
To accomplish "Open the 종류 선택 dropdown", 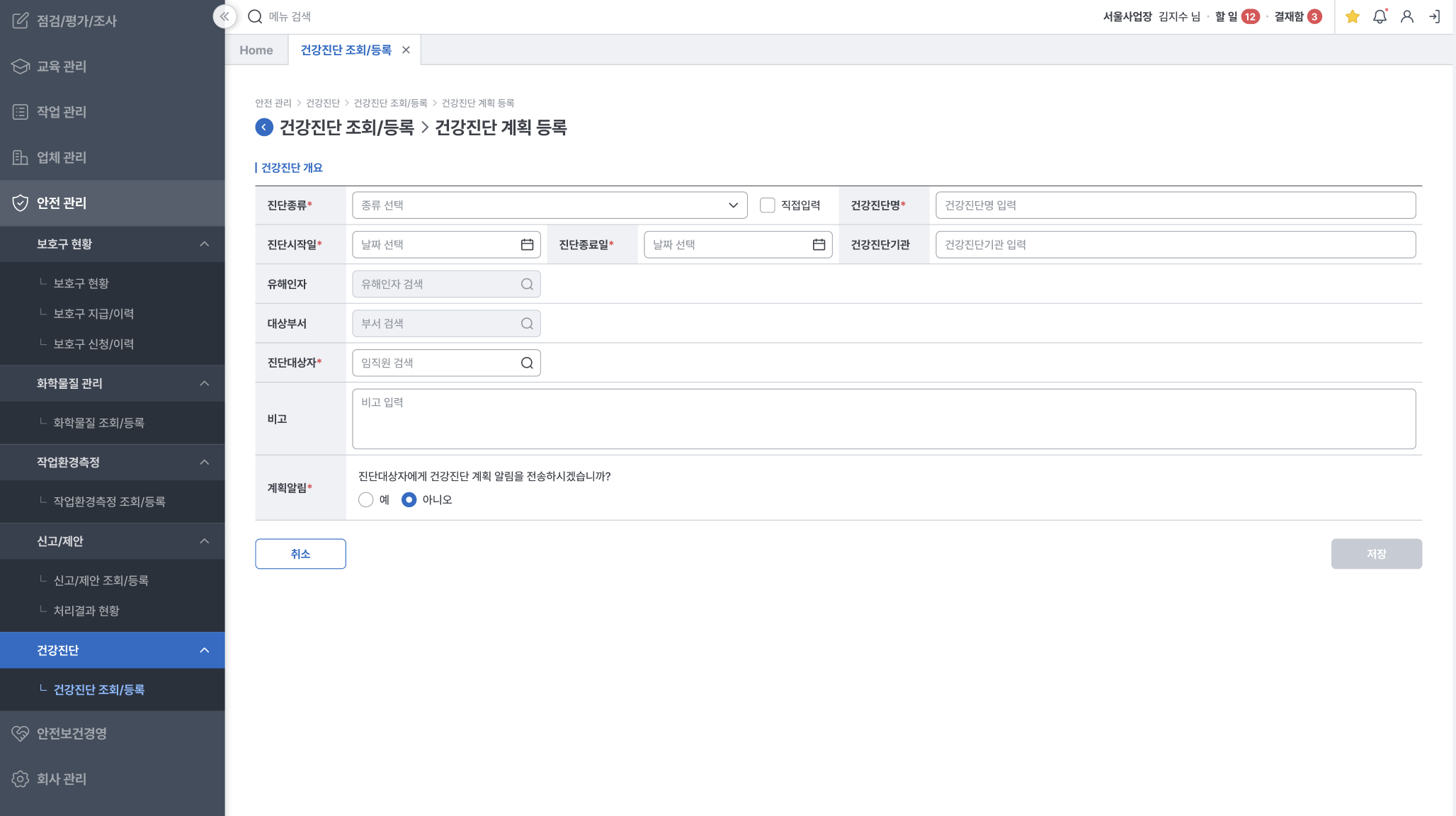I will pos(549,205).
